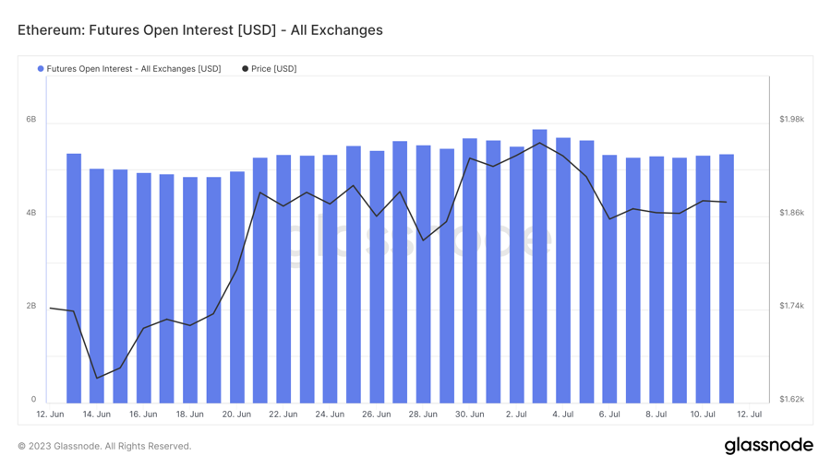Select the tallest open interest bar
The height and width of the screenshot is (468, 832).
click(540, 265)
